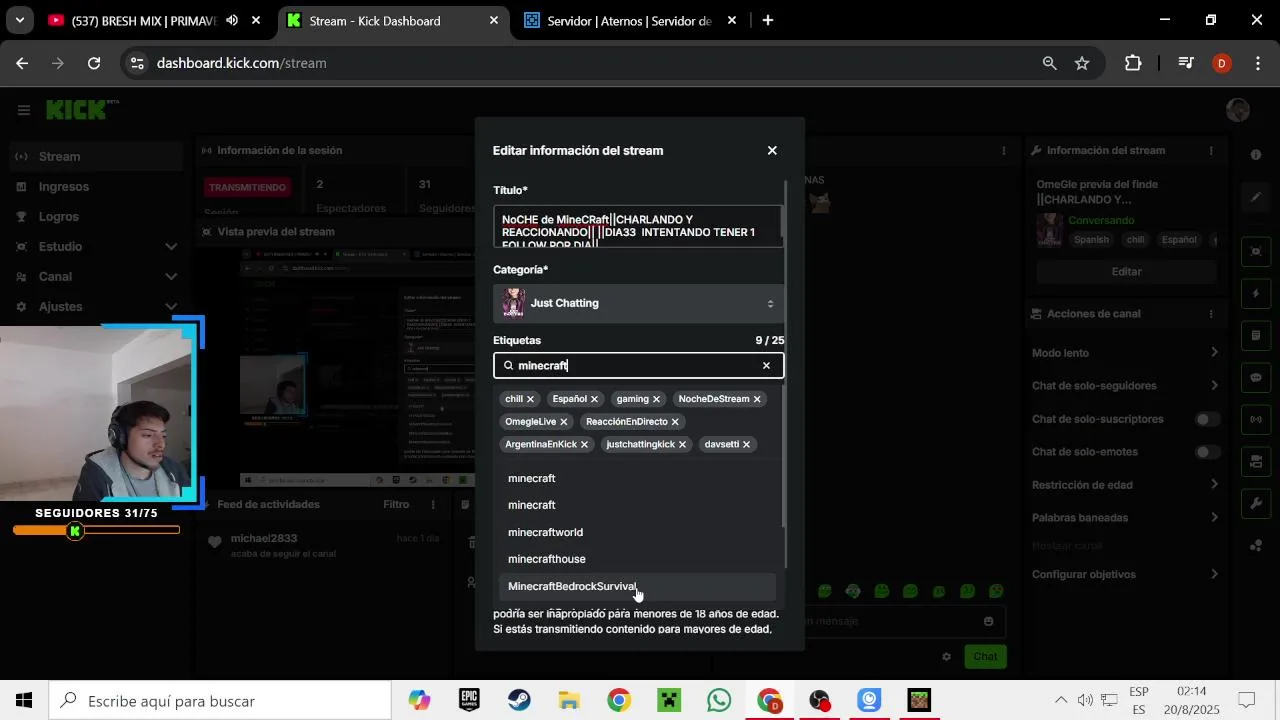Toggle Chat de solo-suscriptores switch
1280x720 pixels.
[1208, 419]
